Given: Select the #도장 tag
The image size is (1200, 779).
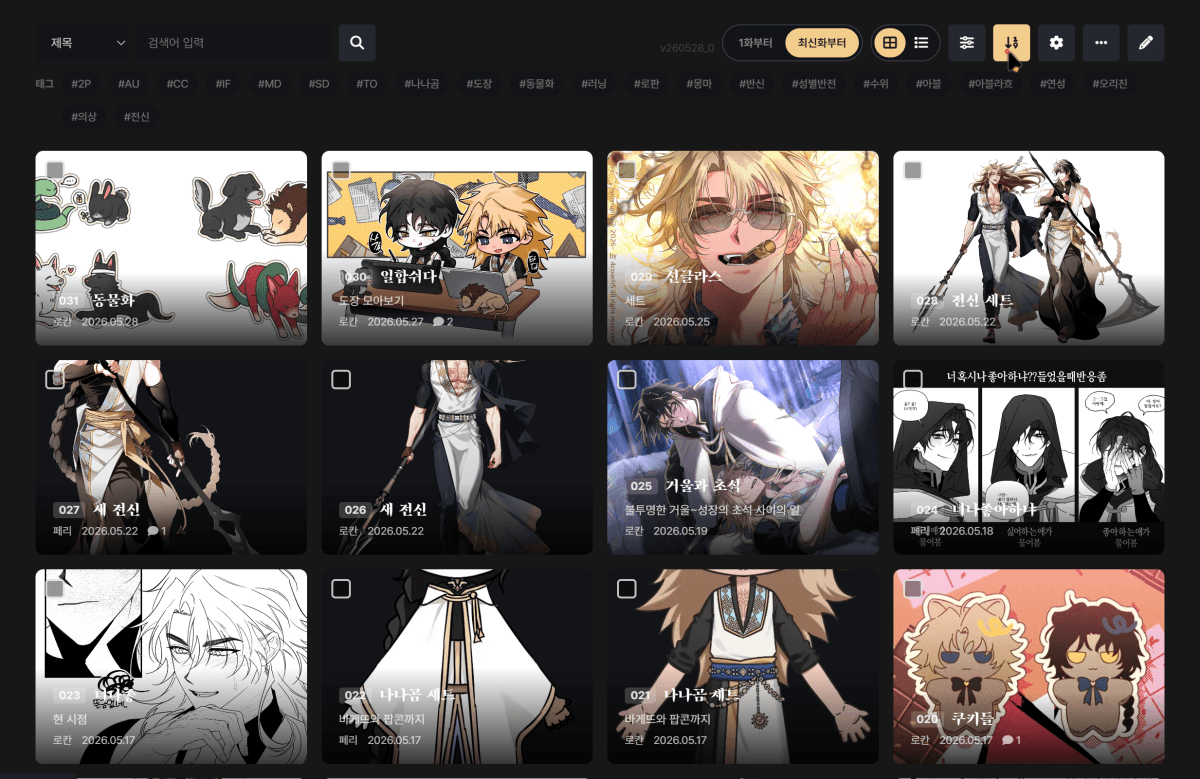Looking at the screenshot, I should tap(479, 84).
